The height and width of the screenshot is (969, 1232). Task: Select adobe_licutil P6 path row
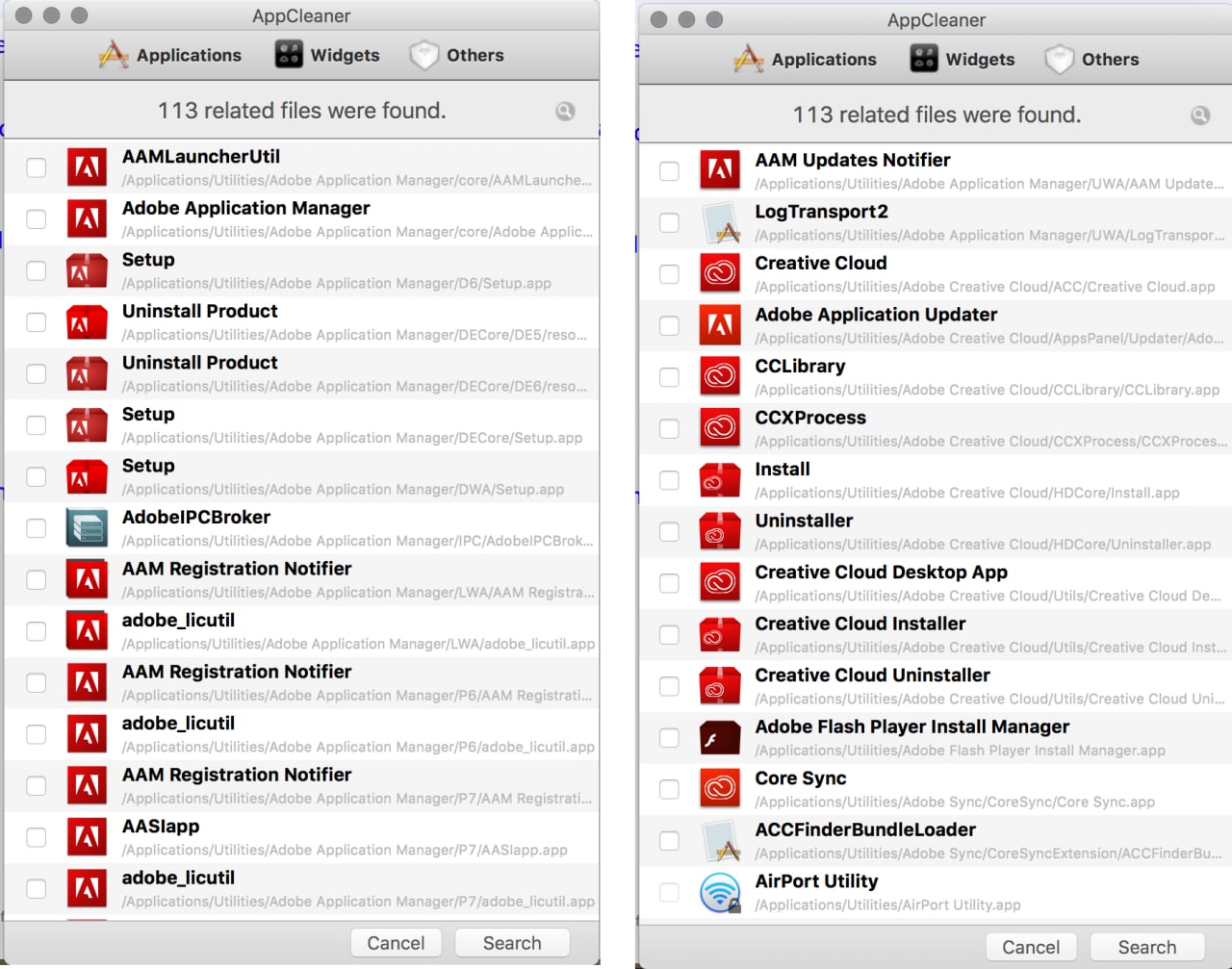pos(301,734)
